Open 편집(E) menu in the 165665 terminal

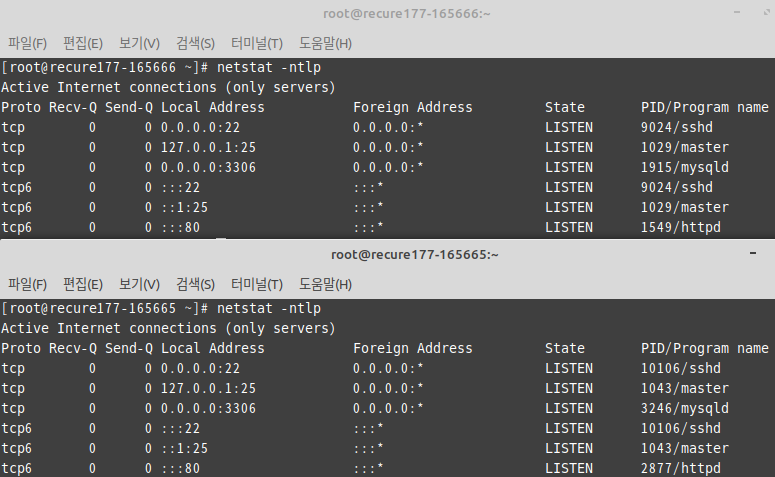[x=83, y=285]
